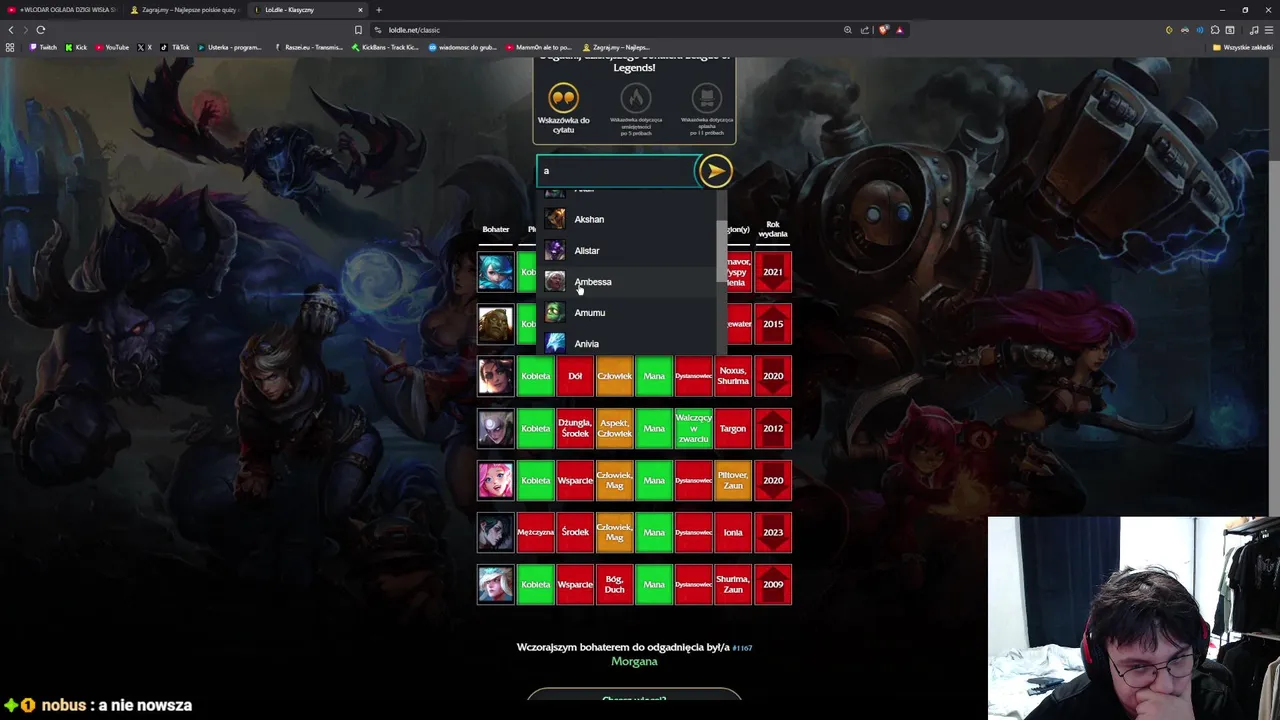Click the Bohater column header
This screenshot has width=1280, height=720.
[x=496, y=230]
